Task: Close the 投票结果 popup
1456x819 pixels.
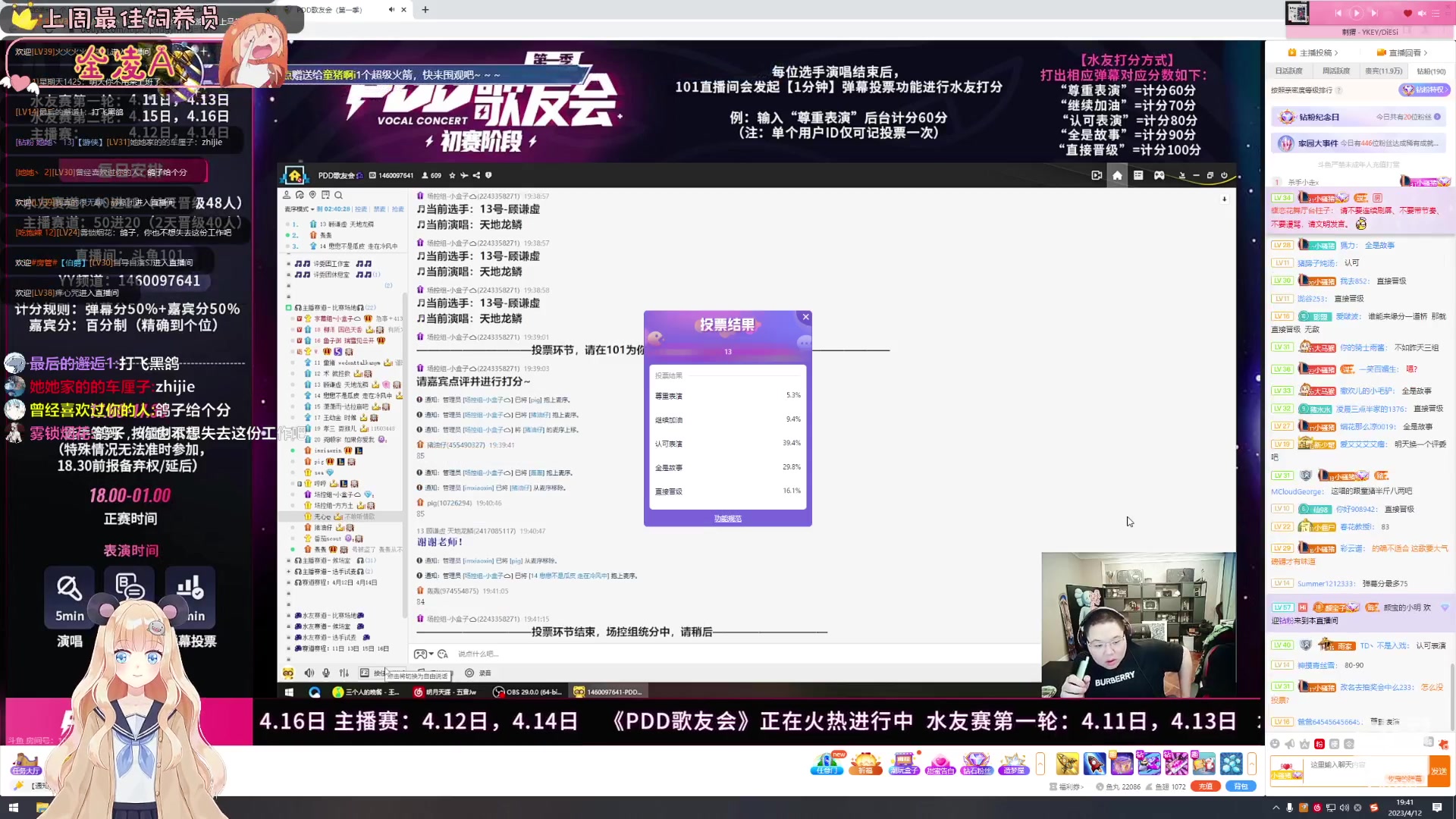Action: click(806, 317)
